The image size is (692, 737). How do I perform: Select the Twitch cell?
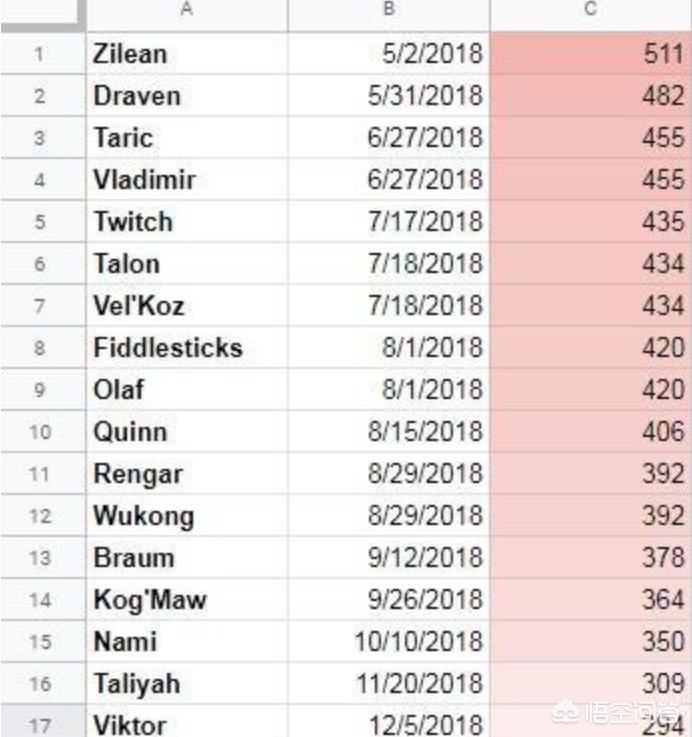coord(187,222)
